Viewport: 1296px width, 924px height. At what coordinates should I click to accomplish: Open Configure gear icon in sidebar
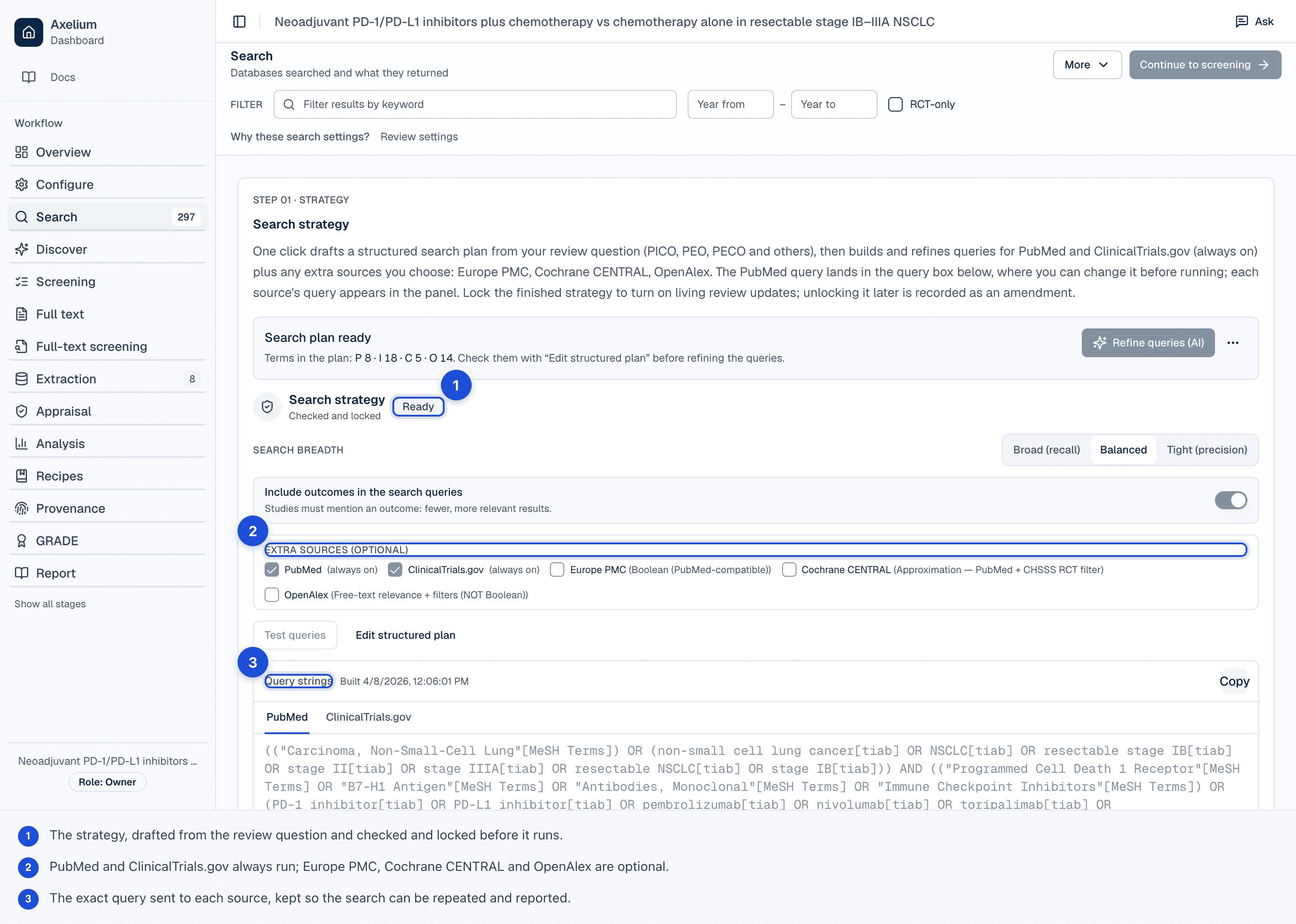coord(22,184)
